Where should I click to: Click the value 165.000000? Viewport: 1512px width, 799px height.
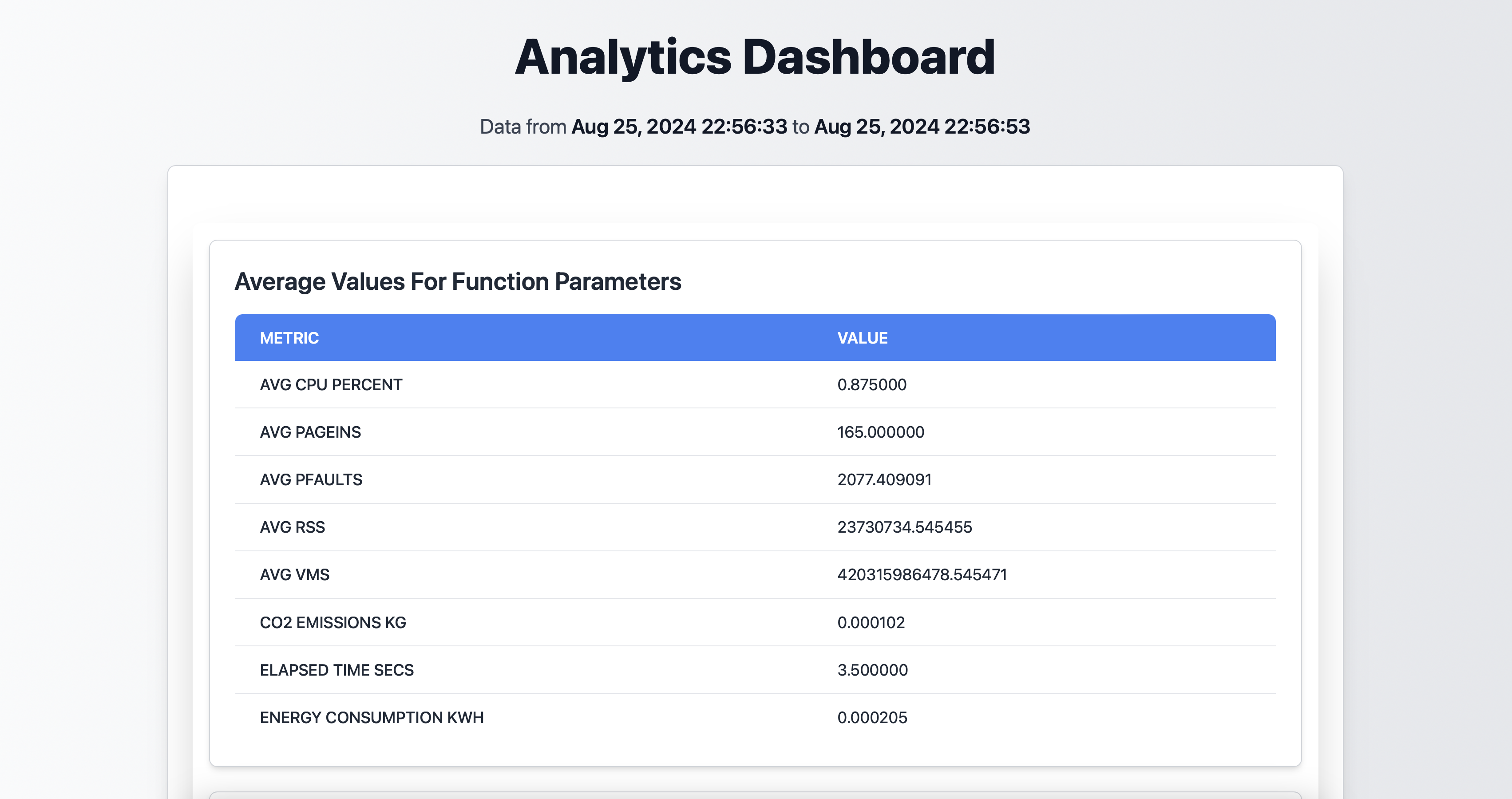(x=880, y=432)
